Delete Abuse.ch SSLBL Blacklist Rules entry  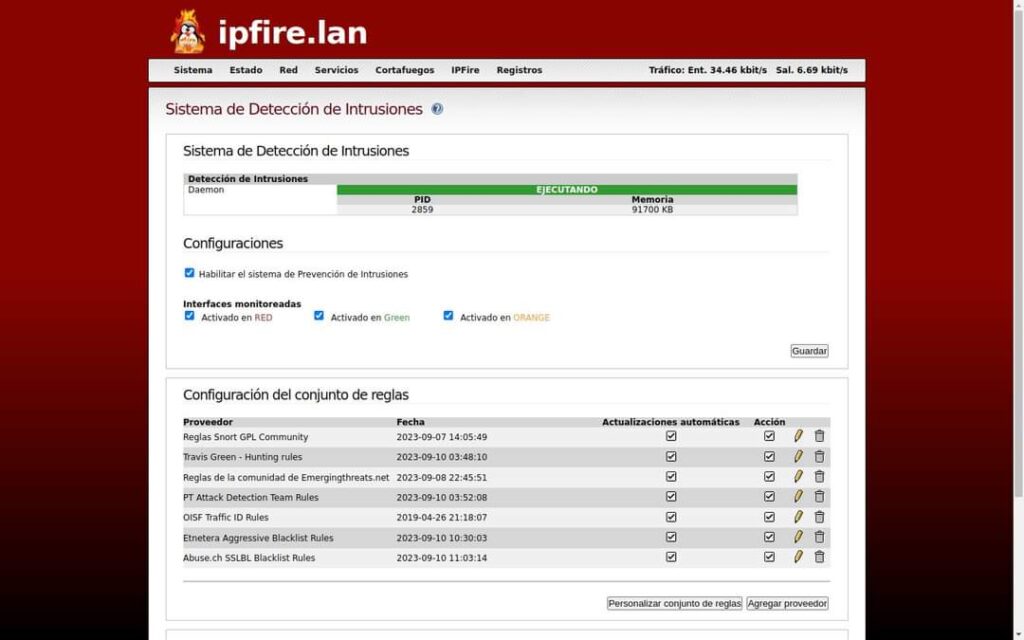(x=819, y=557)
